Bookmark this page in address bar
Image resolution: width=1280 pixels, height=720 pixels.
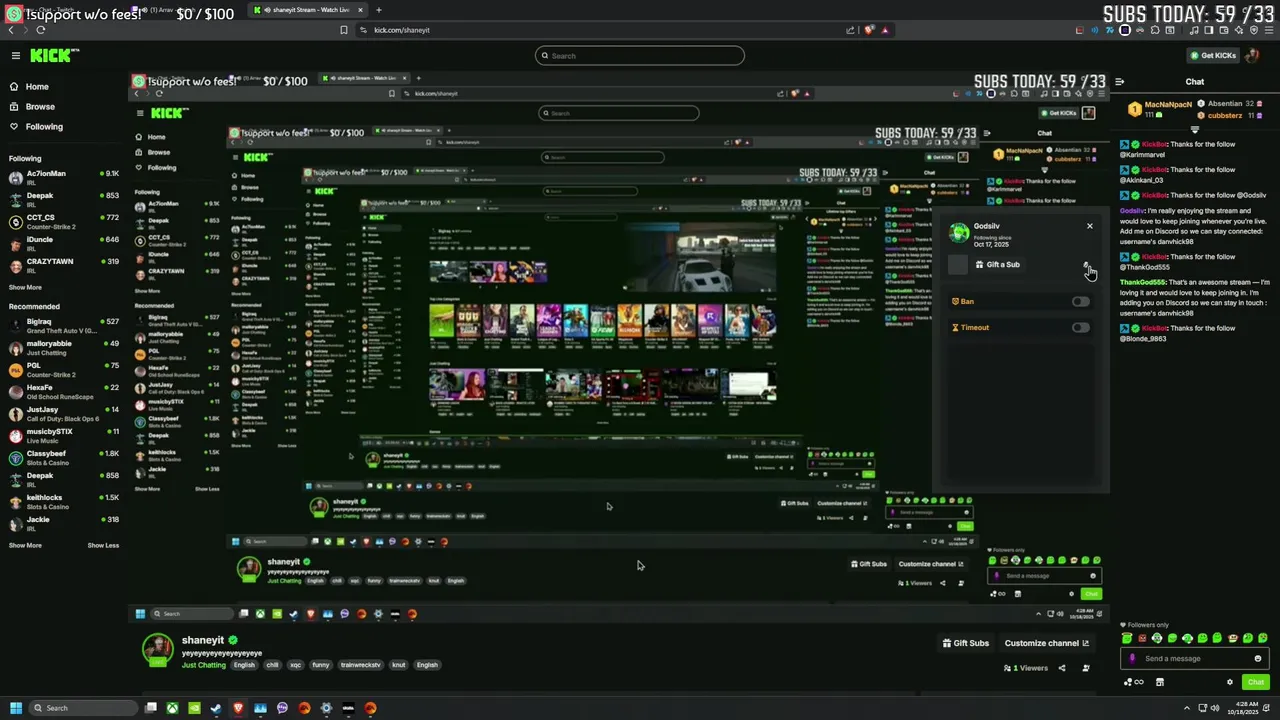tap(344, 30)
